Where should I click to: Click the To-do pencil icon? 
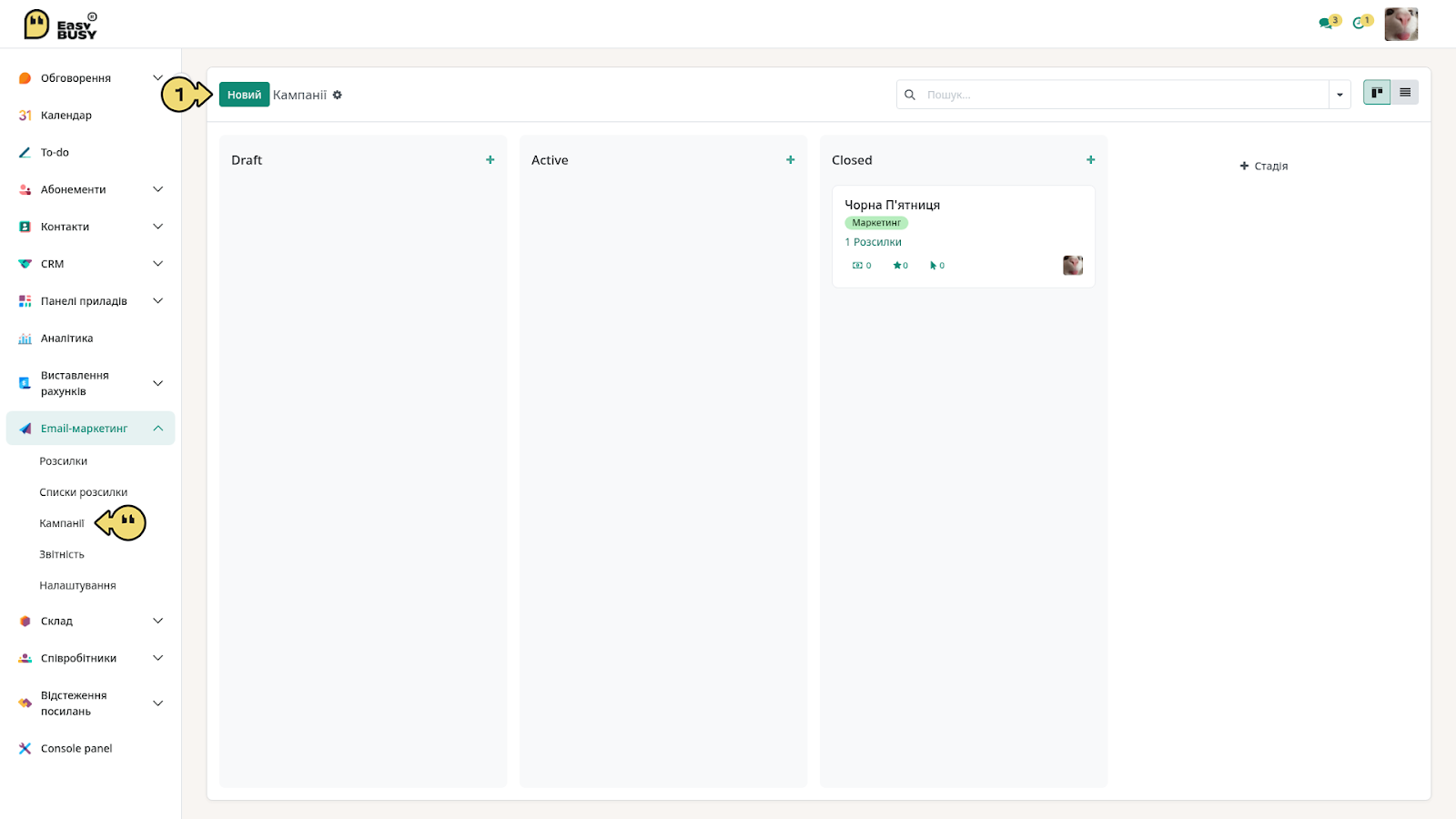25,153
